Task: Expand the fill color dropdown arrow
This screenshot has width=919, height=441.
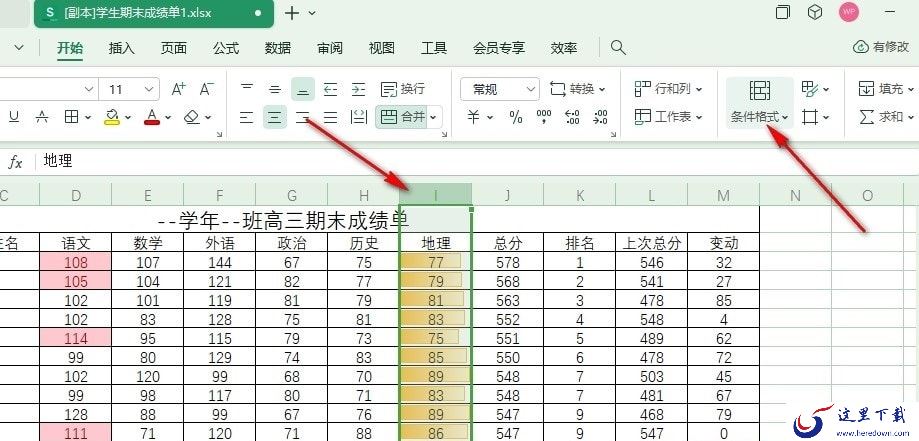Action: 128,118
